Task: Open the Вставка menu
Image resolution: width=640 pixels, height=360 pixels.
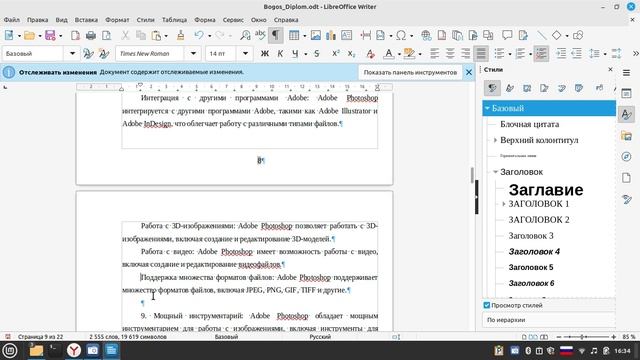Action: pos(86,20)
